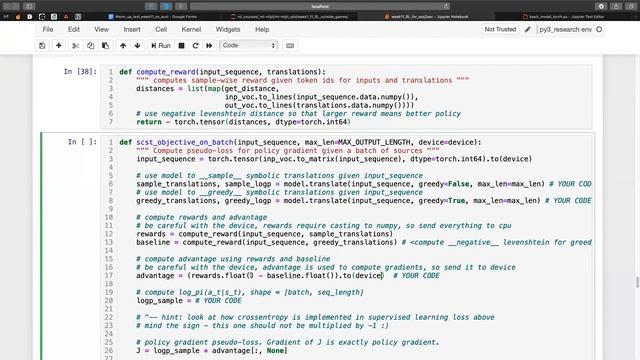The image size is (640, 360).
Task: Click hint comment about crossentropy implementation
Action: click(315, 317)
